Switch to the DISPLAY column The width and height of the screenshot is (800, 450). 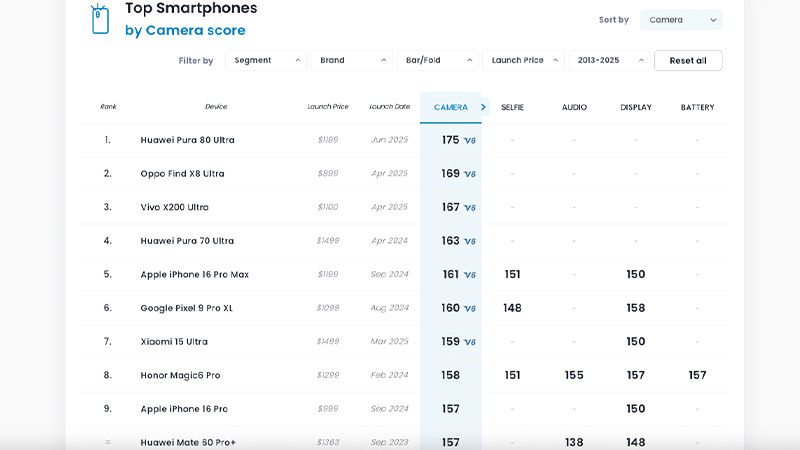(x=636, y=107)
